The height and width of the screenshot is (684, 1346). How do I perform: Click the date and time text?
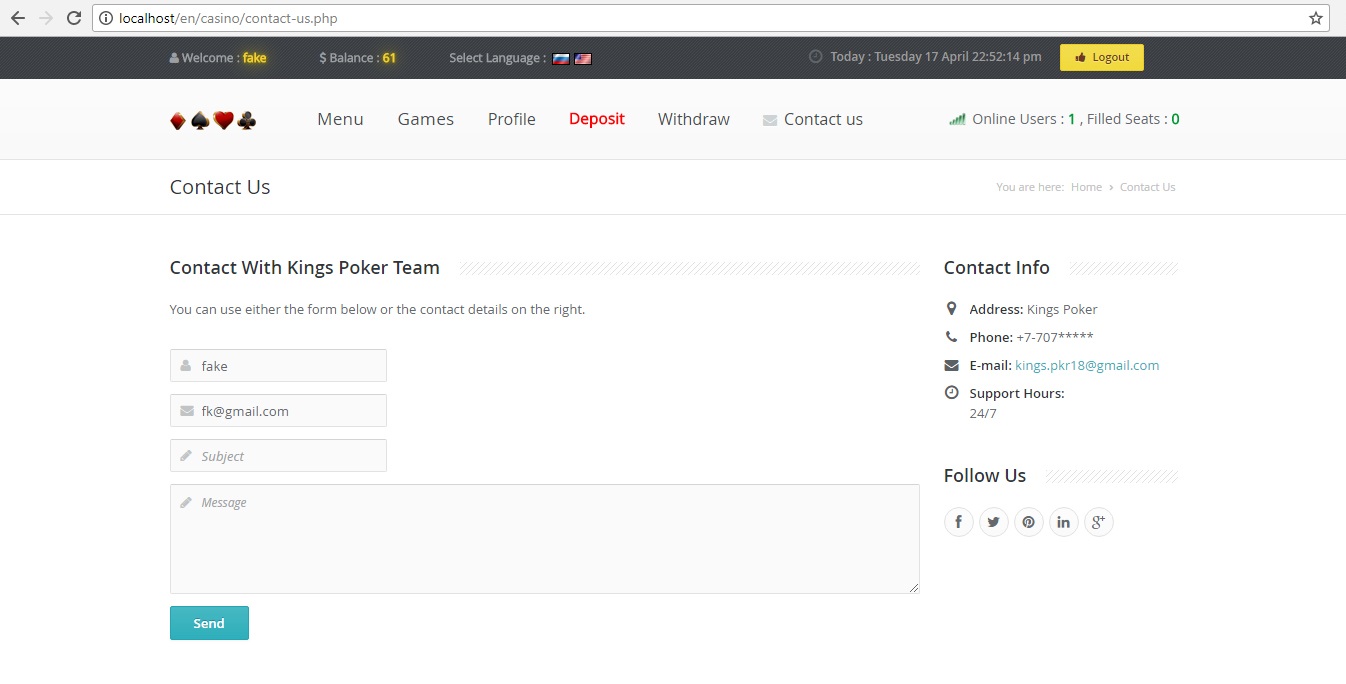pyautogui.click(x=936, y=57)
